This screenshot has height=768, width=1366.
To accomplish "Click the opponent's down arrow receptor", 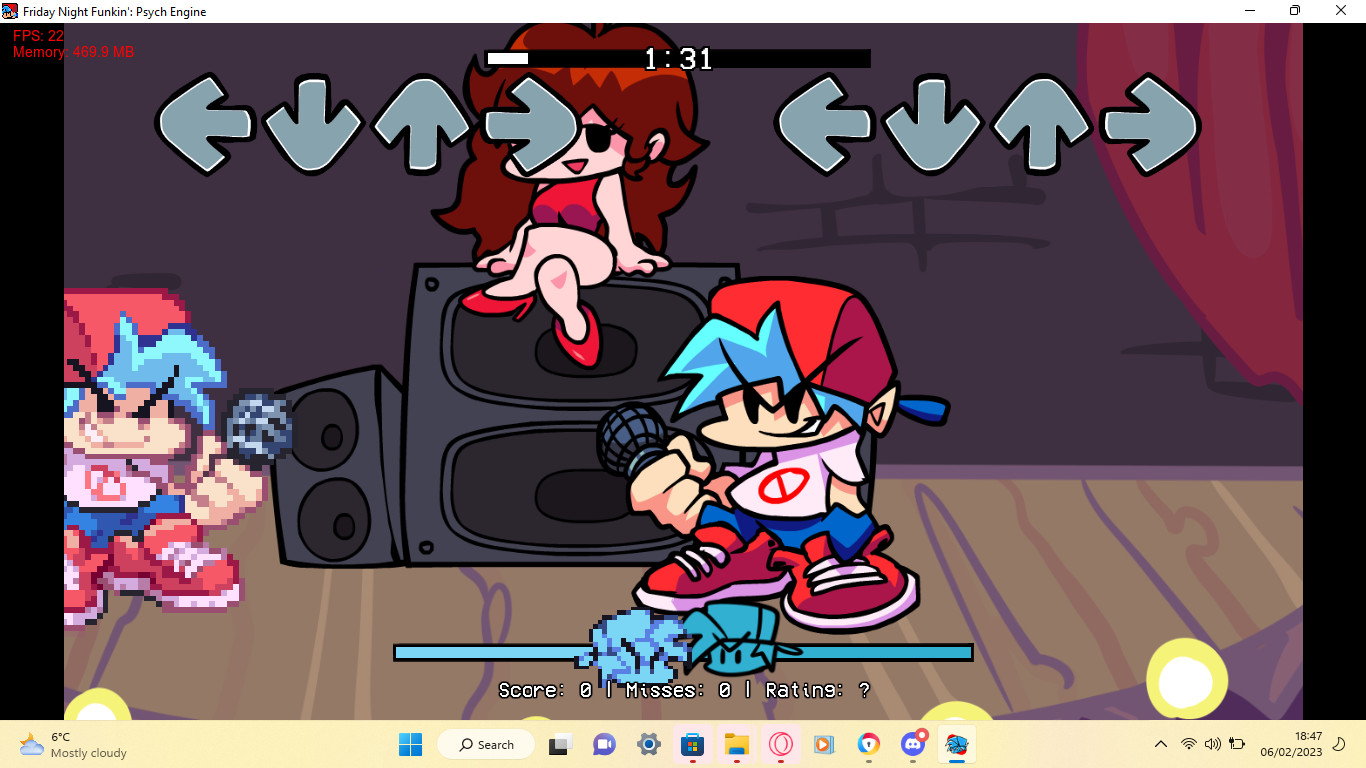I will coord(313,124).
